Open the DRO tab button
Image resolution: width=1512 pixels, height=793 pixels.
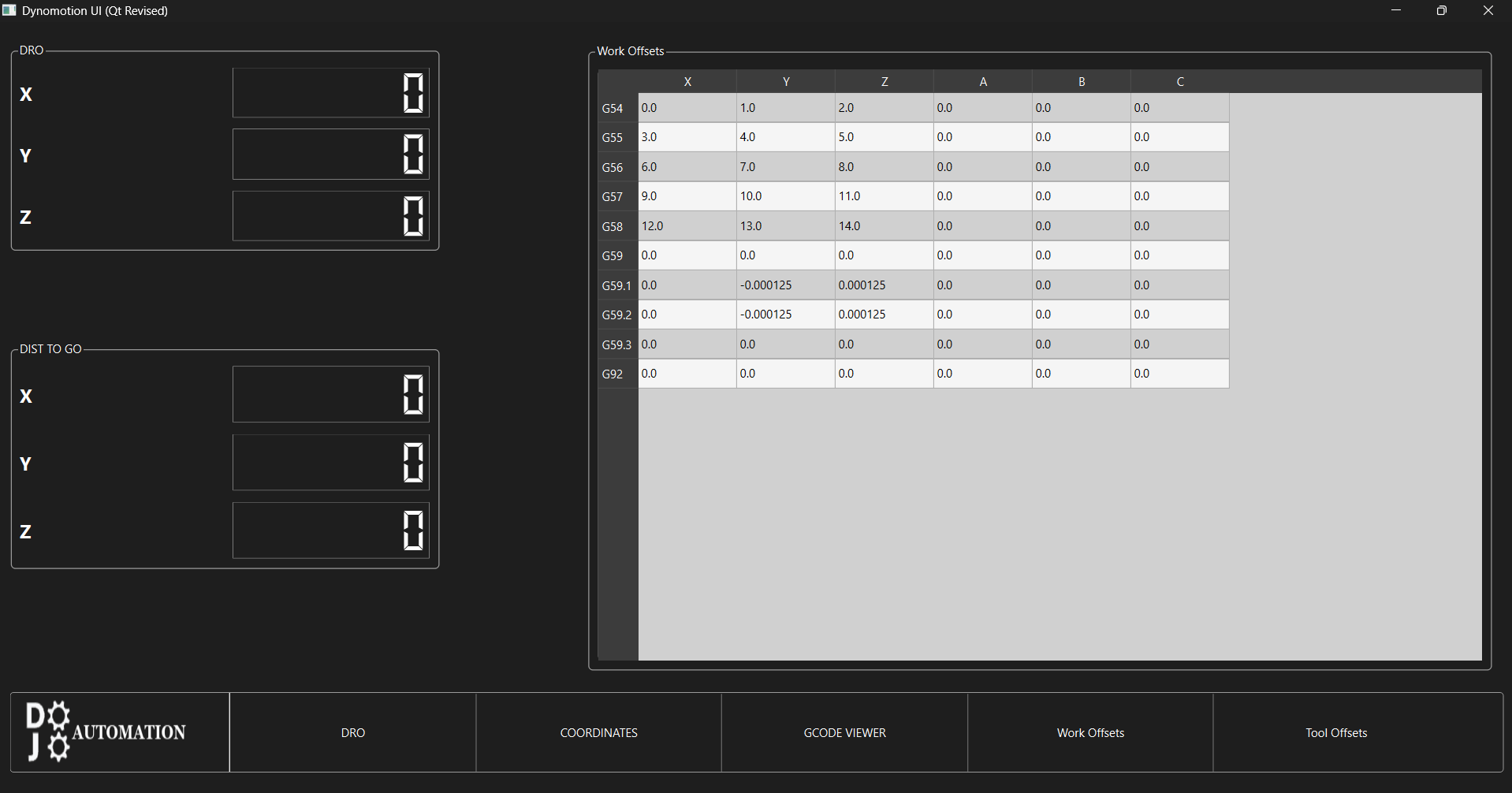pos(352,732)
